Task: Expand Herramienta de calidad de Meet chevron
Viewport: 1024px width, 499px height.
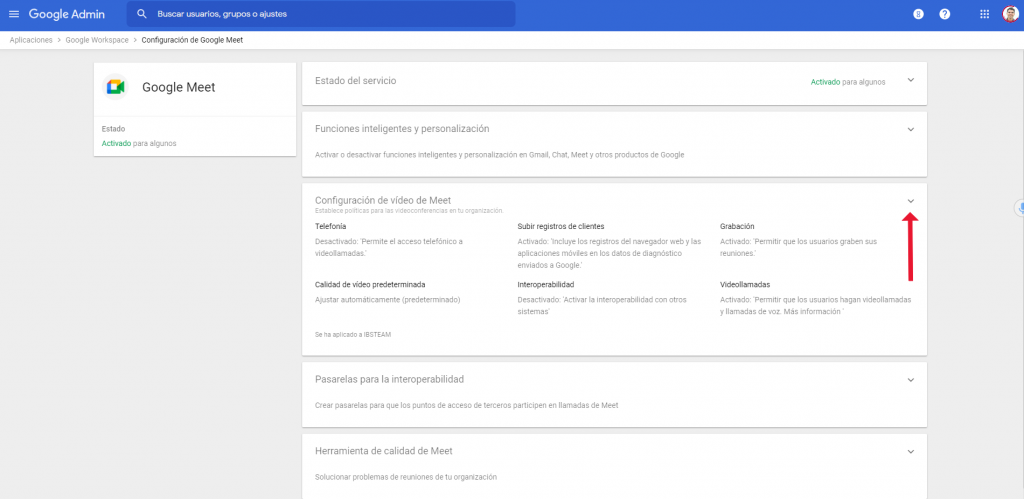Action: tap(911, 451)
